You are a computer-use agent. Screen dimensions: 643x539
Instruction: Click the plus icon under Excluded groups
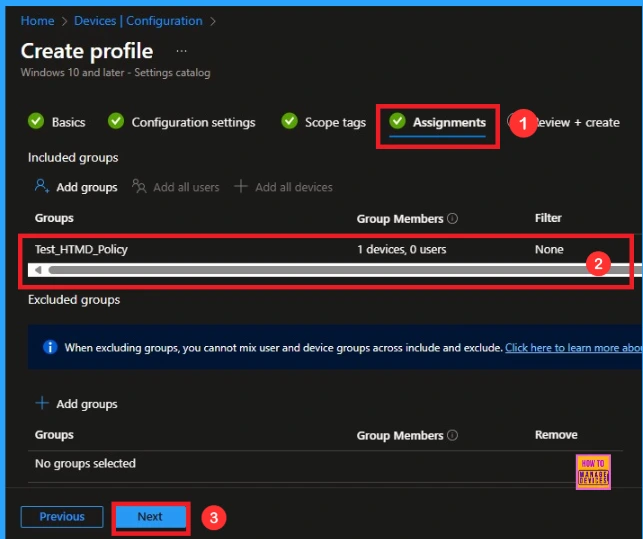click(x=42, y=404)
